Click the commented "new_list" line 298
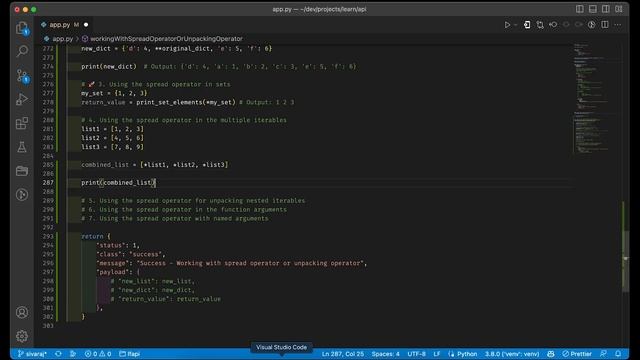Screen dimensions: 640x360 pos(153,281)
